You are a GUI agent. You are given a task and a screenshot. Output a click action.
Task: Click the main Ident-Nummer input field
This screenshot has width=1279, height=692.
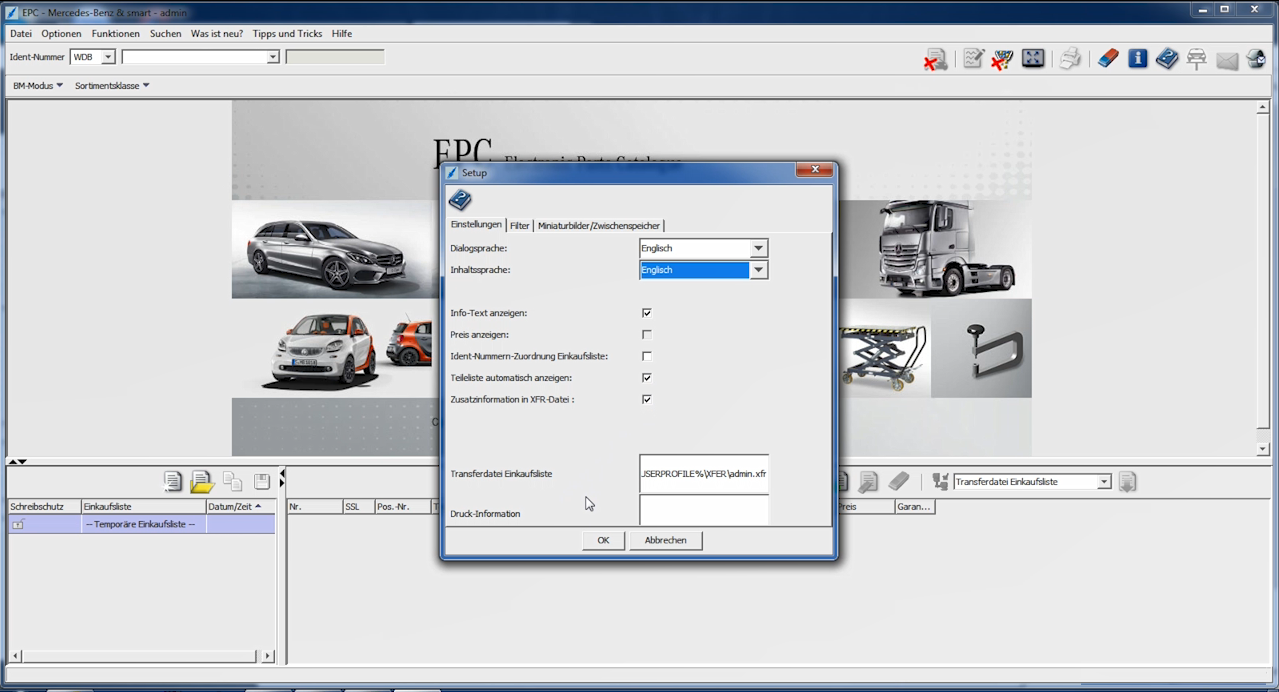200,57
